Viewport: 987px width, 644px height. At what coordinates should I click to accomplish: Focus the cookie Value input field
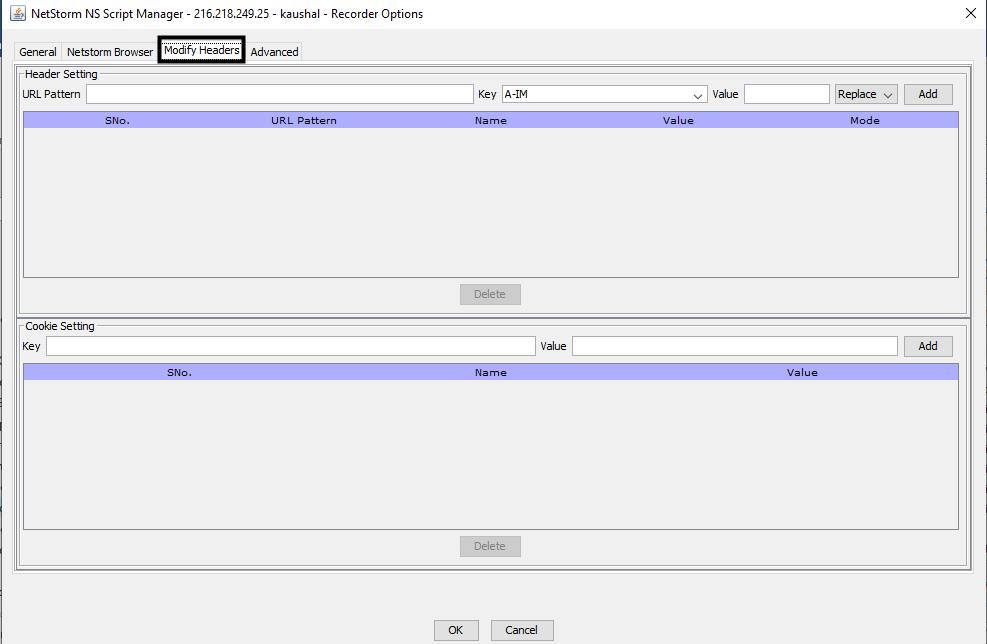pyautogui.click(x=735, y=346)
